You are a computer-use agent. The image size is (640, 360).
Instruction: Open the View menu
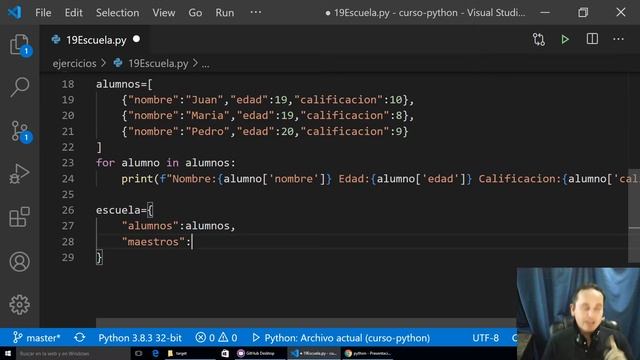pyautogui.click(x=164, y=13)
